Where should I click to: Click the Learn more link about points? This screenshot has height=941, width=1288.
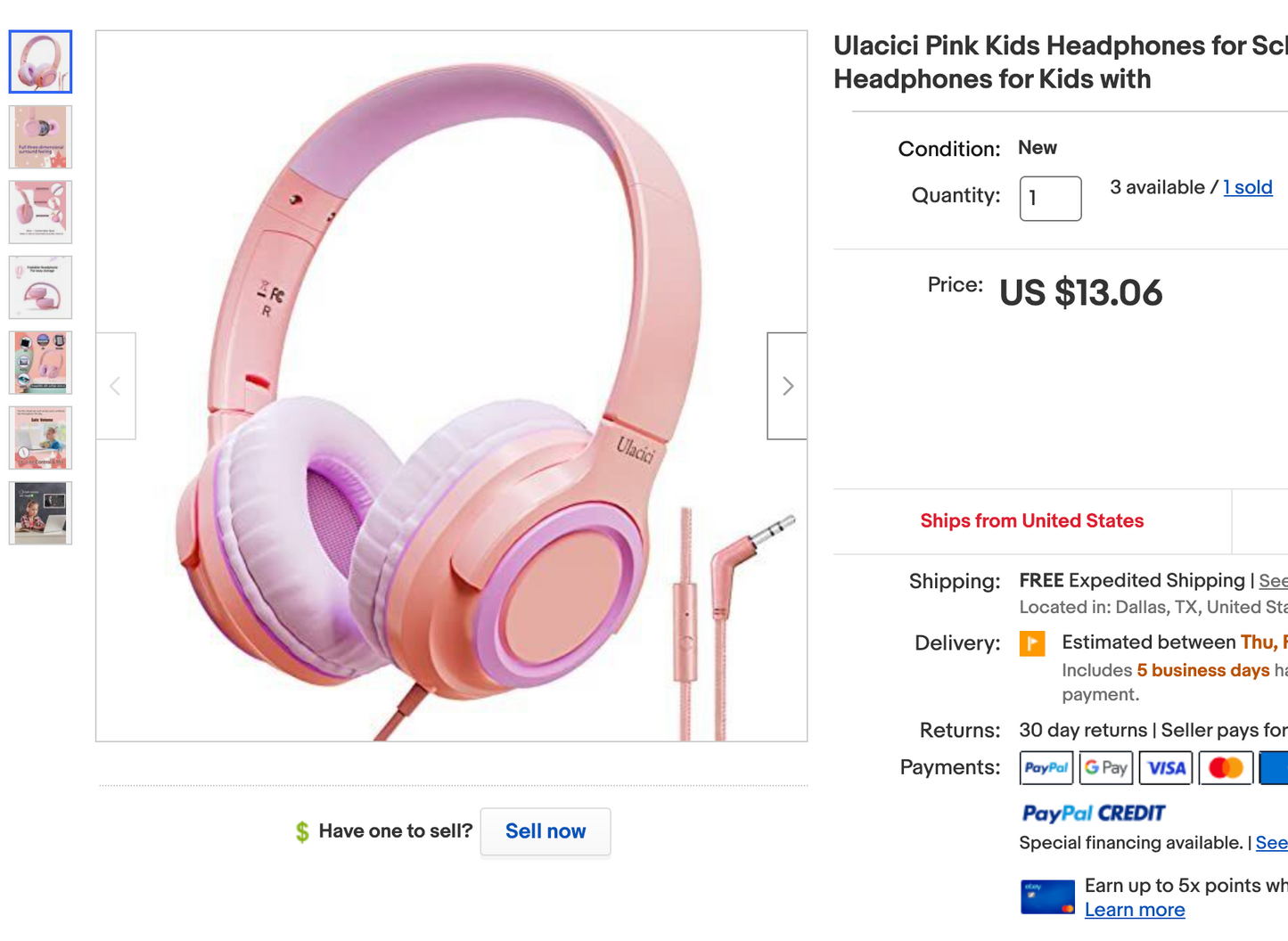1135,909
